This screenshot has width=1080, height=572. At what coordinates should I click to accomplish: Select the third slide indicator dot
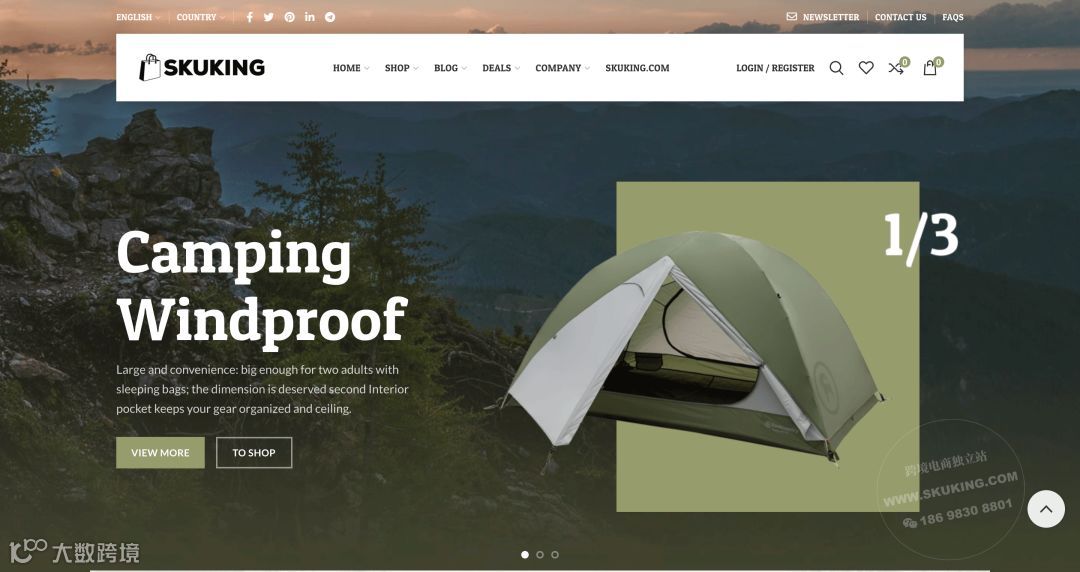coord(555,555)
